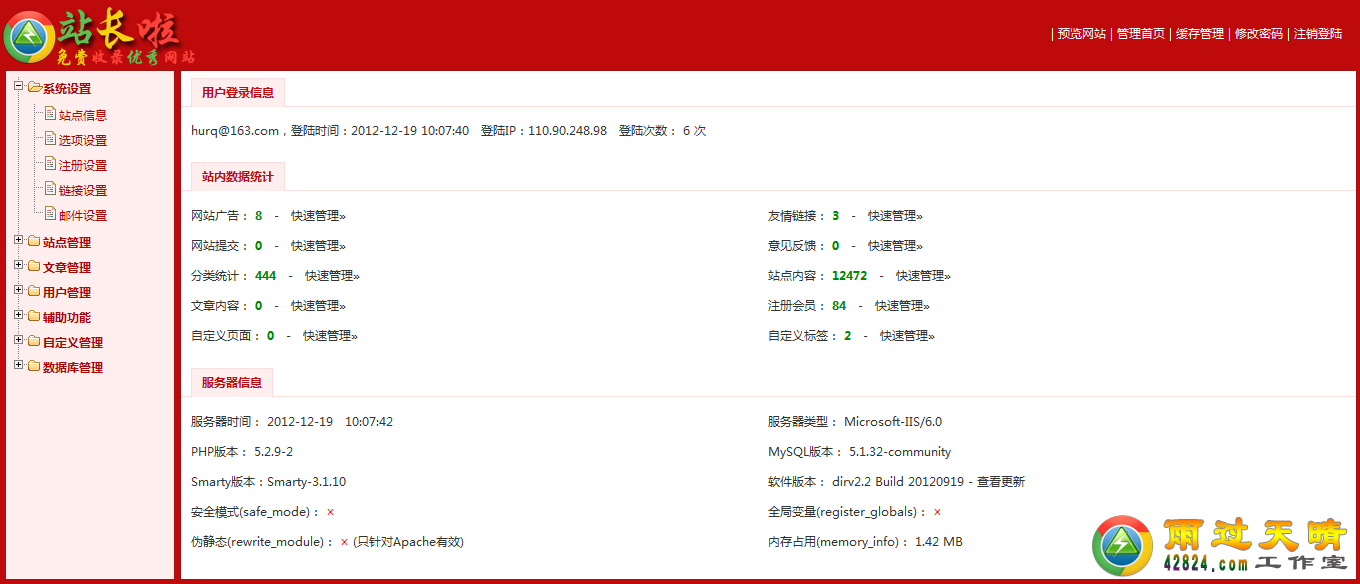Click the 辅助功能 tree label

pos(67,317)
